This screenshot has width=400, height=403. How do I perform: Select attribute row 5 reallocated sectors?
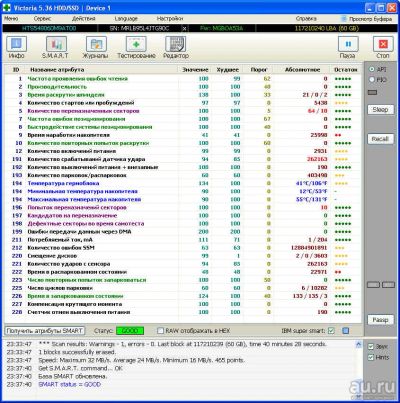[x=183, y=111]
